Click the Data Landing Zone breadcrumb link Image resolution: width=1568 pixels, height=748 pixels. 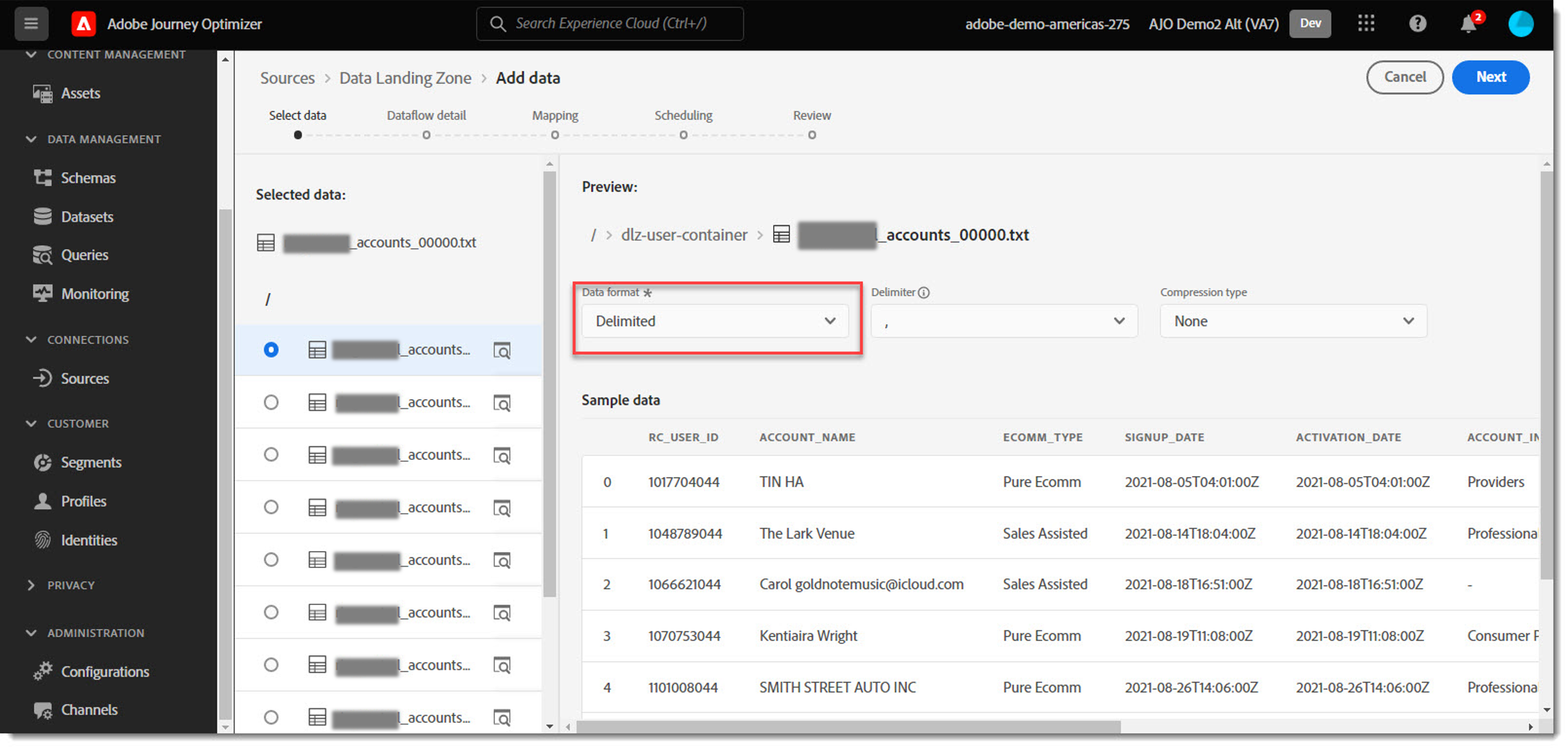click(406, 78)
